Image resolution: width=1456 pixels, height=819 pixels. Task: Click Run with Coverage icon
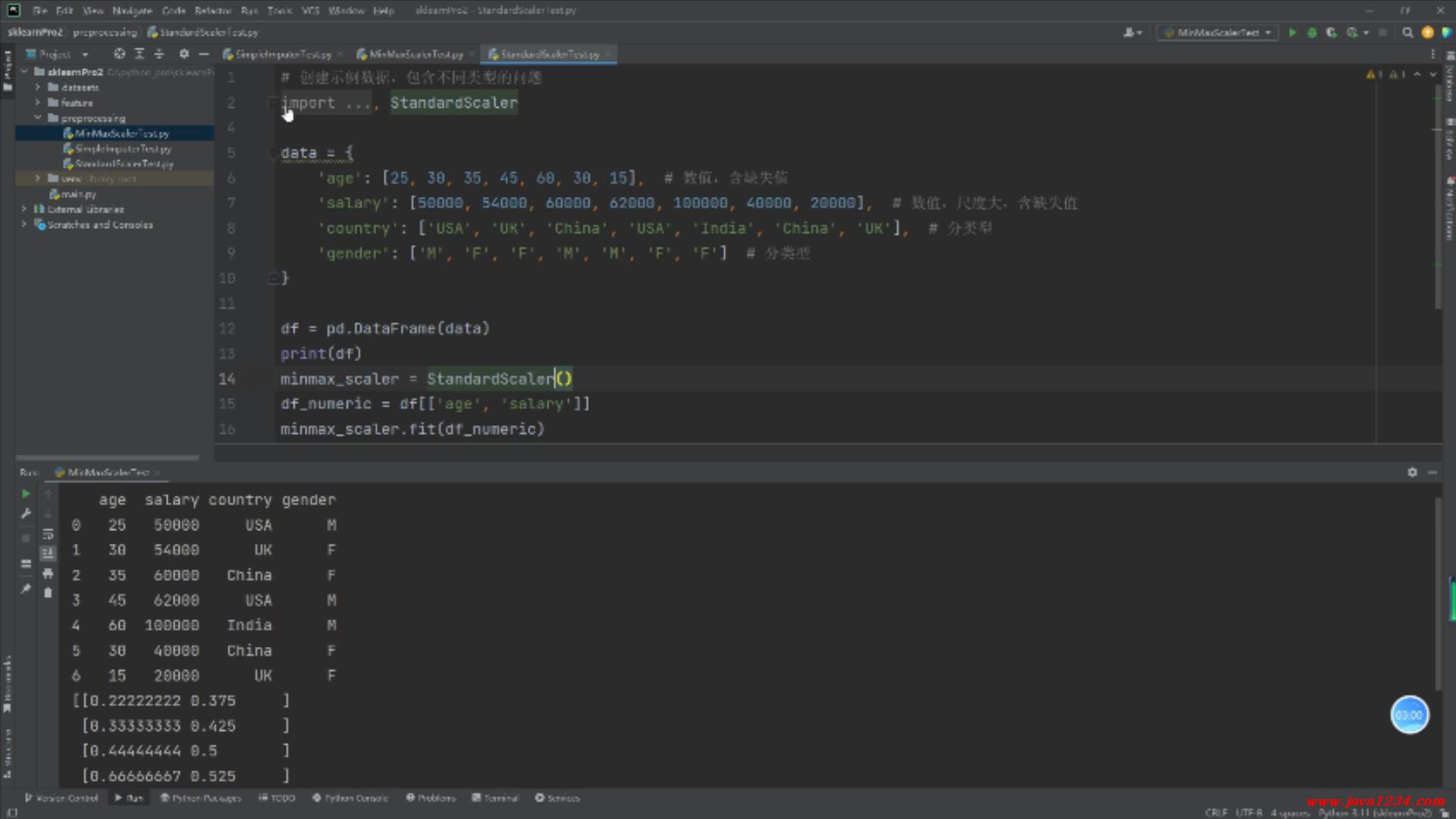pos(1331,33)
